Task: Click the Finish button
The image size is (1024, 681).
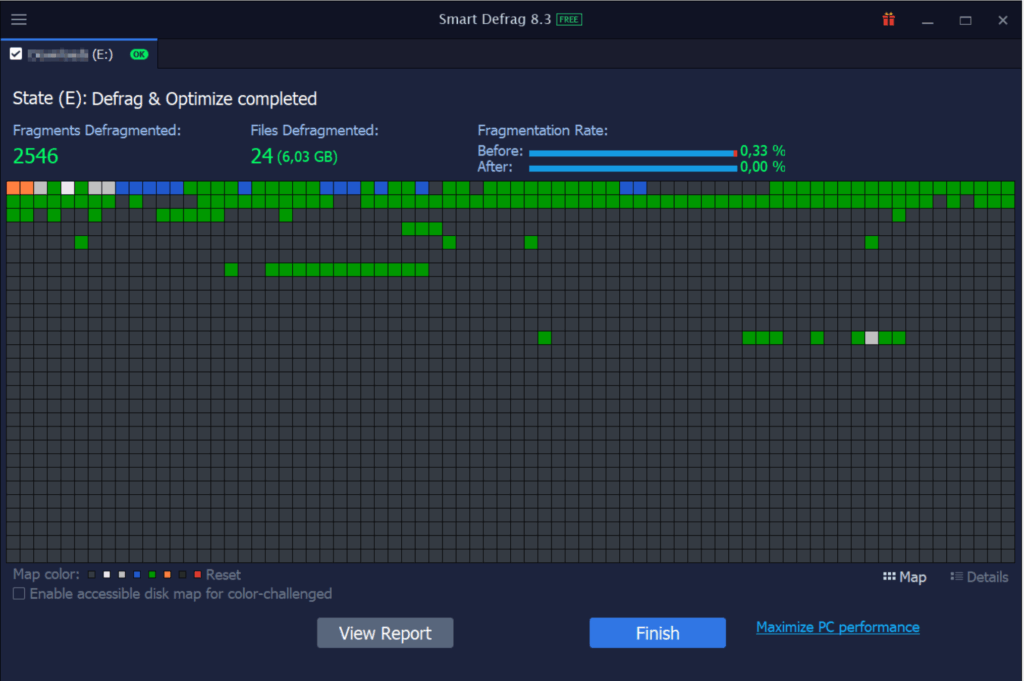Action: (658, 633)
